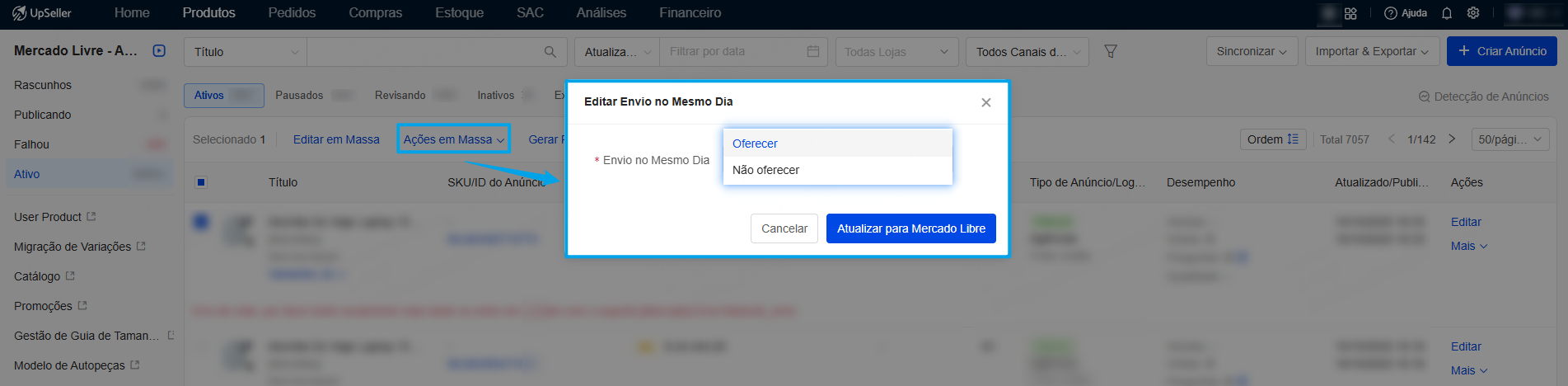Close the Editar Envio dialog
Screen dimensions: 1568x386
tap(985, 102)
